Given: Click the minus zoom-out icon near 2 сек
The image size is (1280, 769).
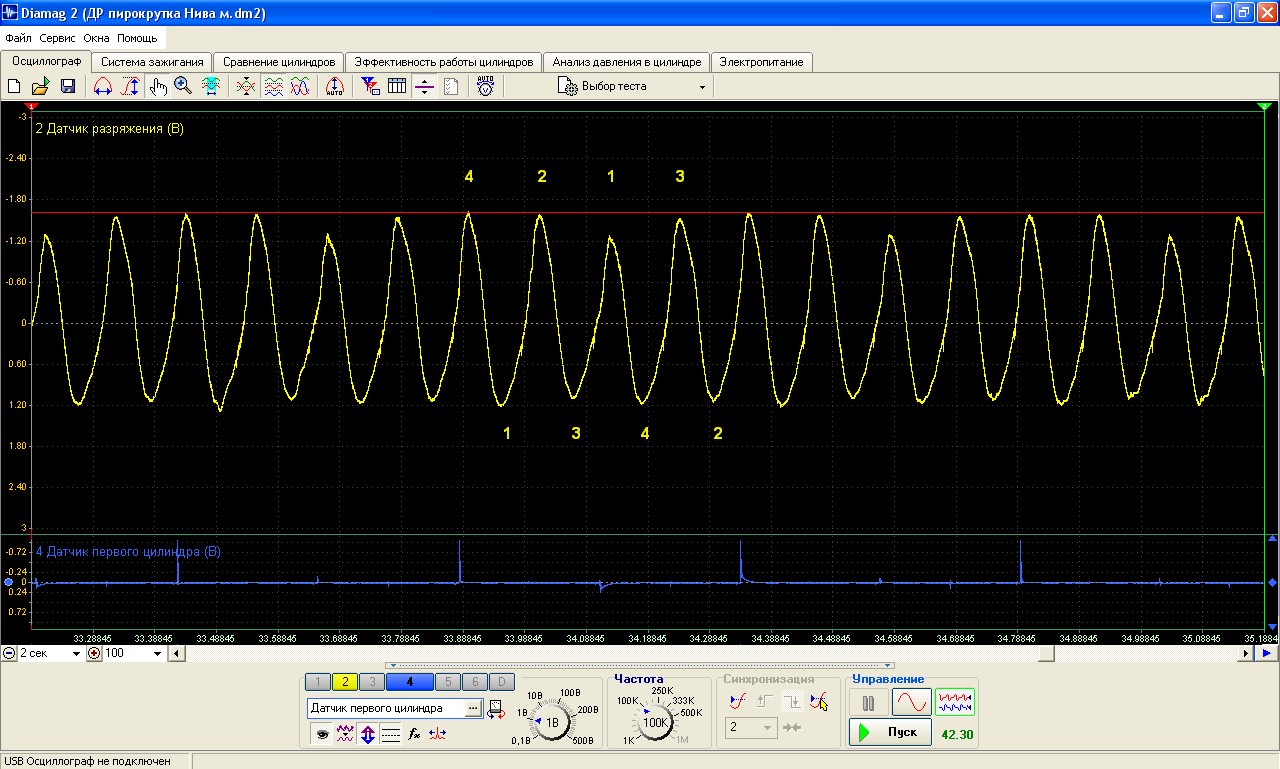Looking at the screenshot, I should [x=9, y=653].
